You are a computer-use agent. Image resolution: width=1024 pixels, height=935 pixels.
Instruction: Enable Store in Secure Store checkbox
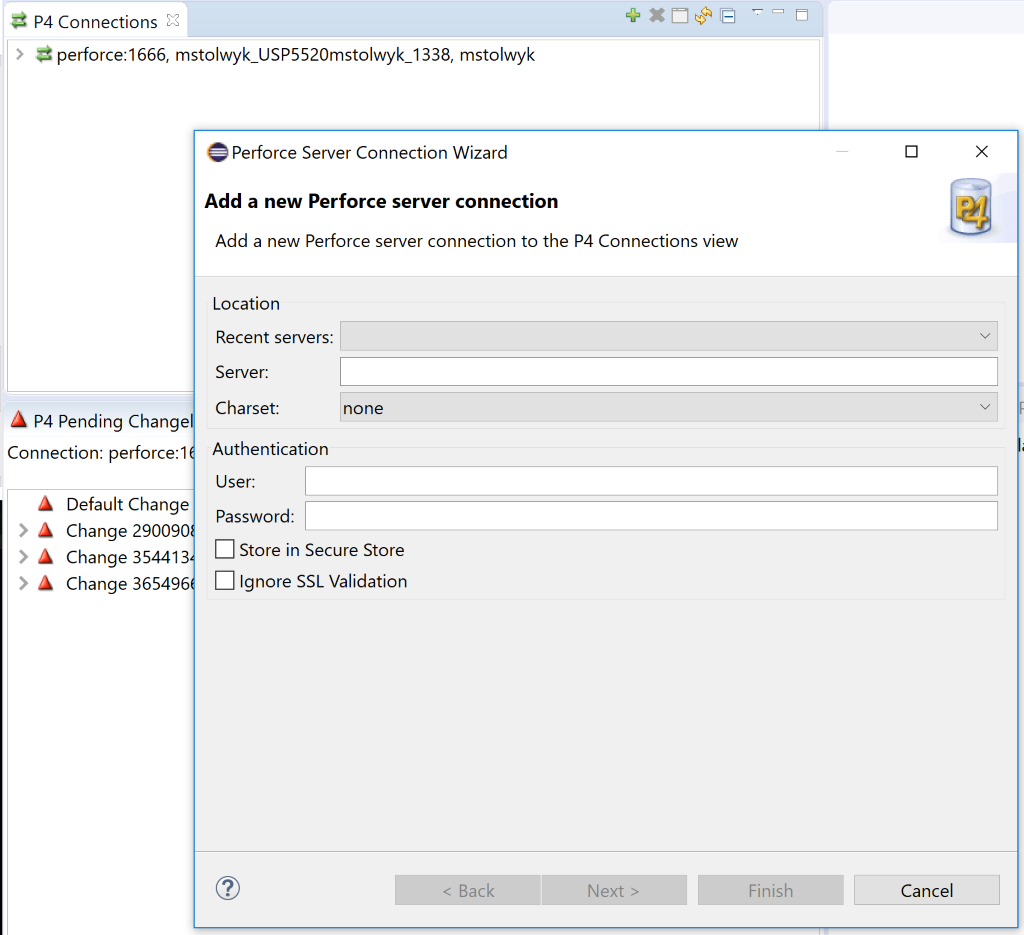tap(225, 549)
